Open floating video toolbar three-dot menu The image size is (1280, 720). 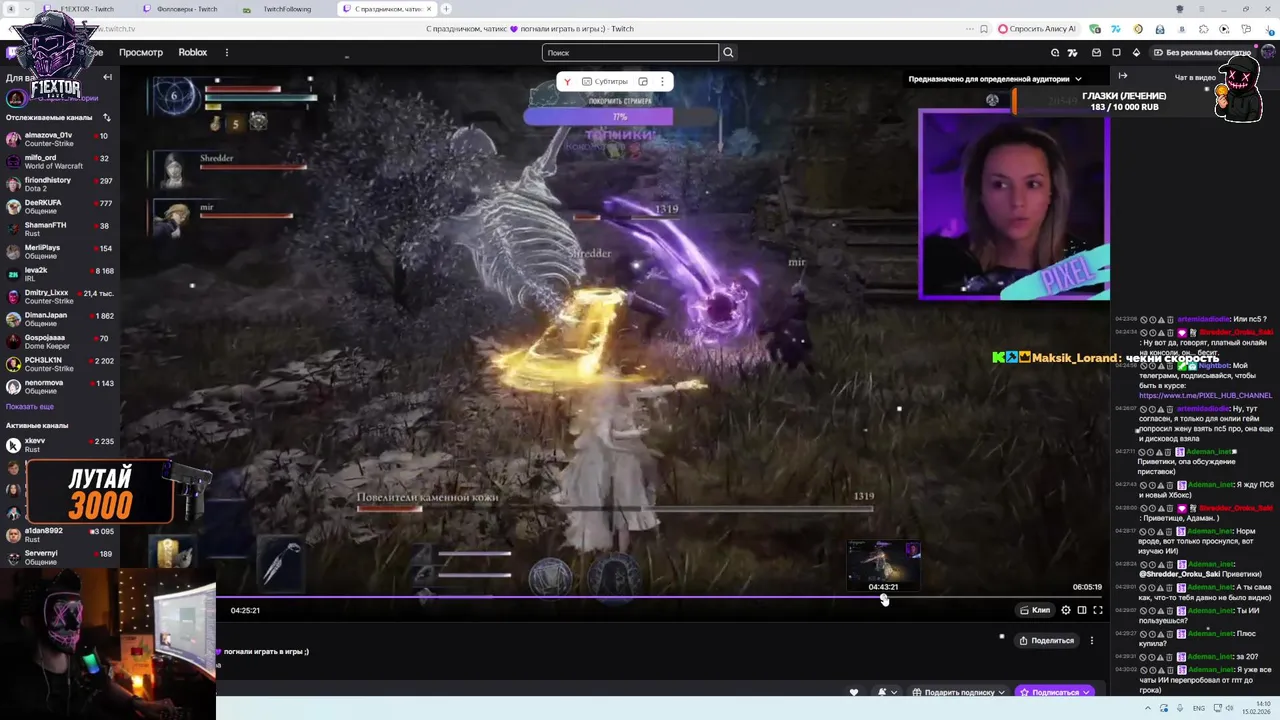pyautogui.click(x=662, y=81)
